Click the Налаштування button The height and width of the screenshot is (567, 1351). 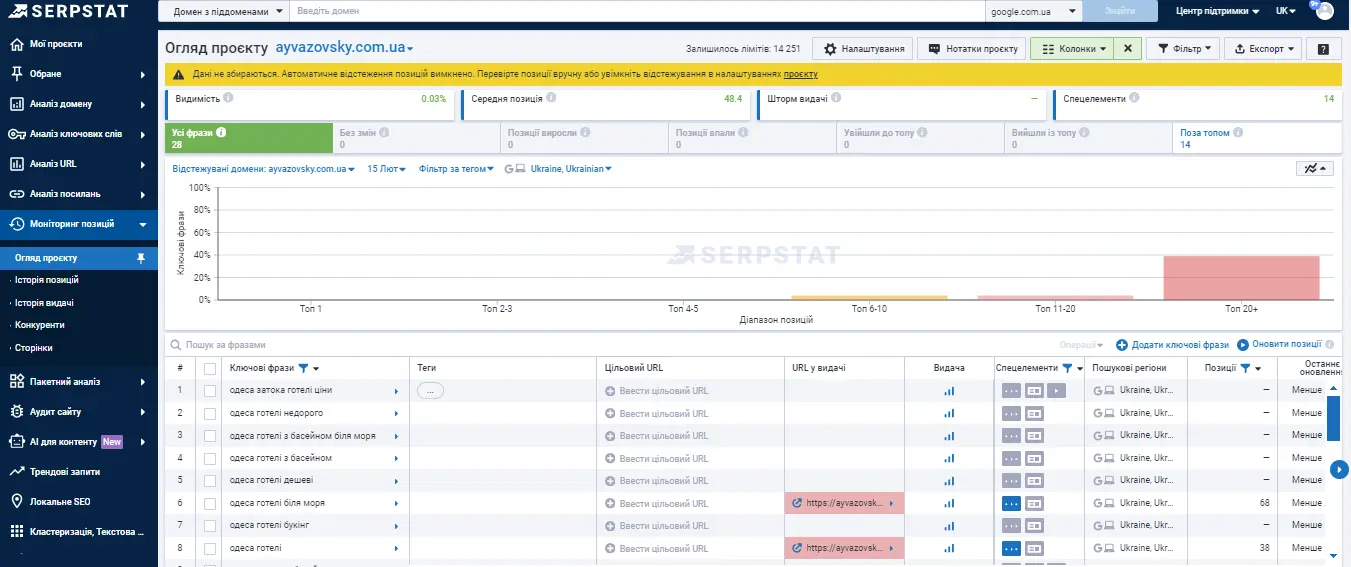point(863,48)
